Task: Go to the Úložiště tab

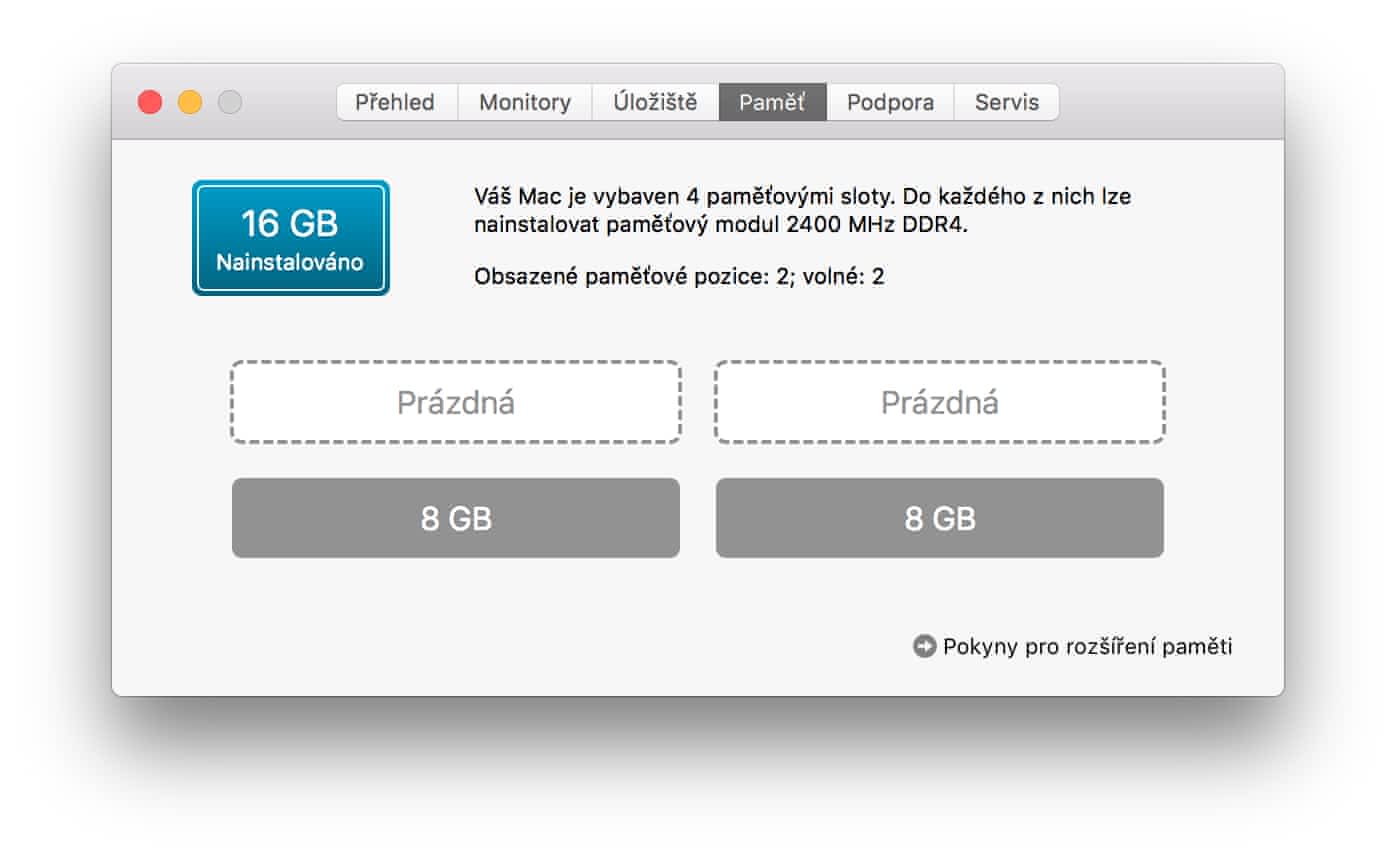Action: [x=655, y=102]
